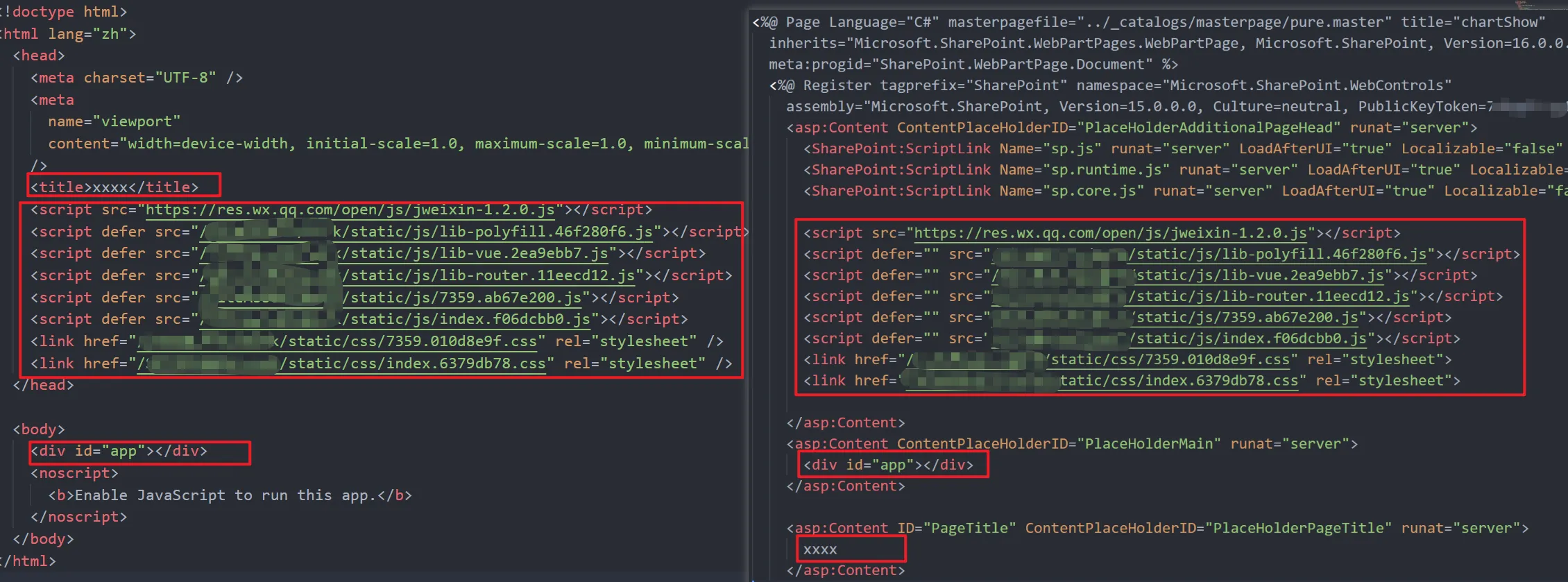
Task: Click the closing noscript tag
Action: (x=78, y=517)
